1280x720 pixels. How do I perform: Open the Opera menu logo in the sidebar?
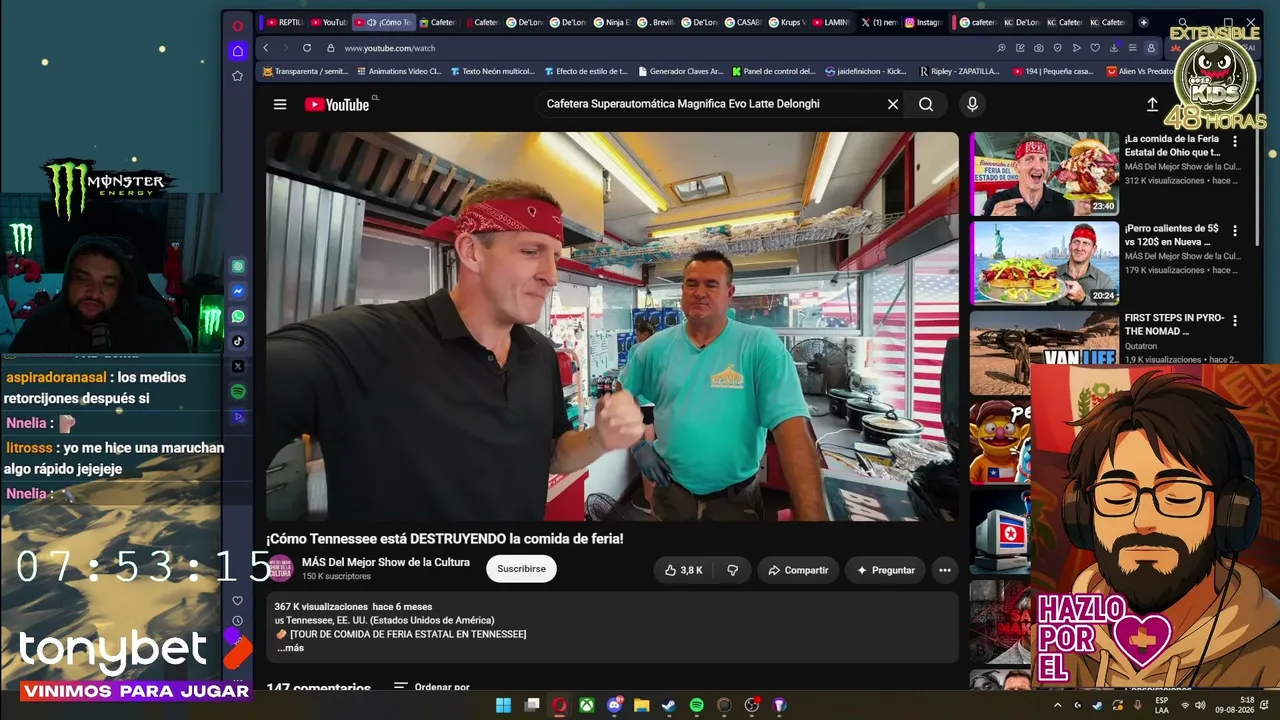tap(238, 25)
